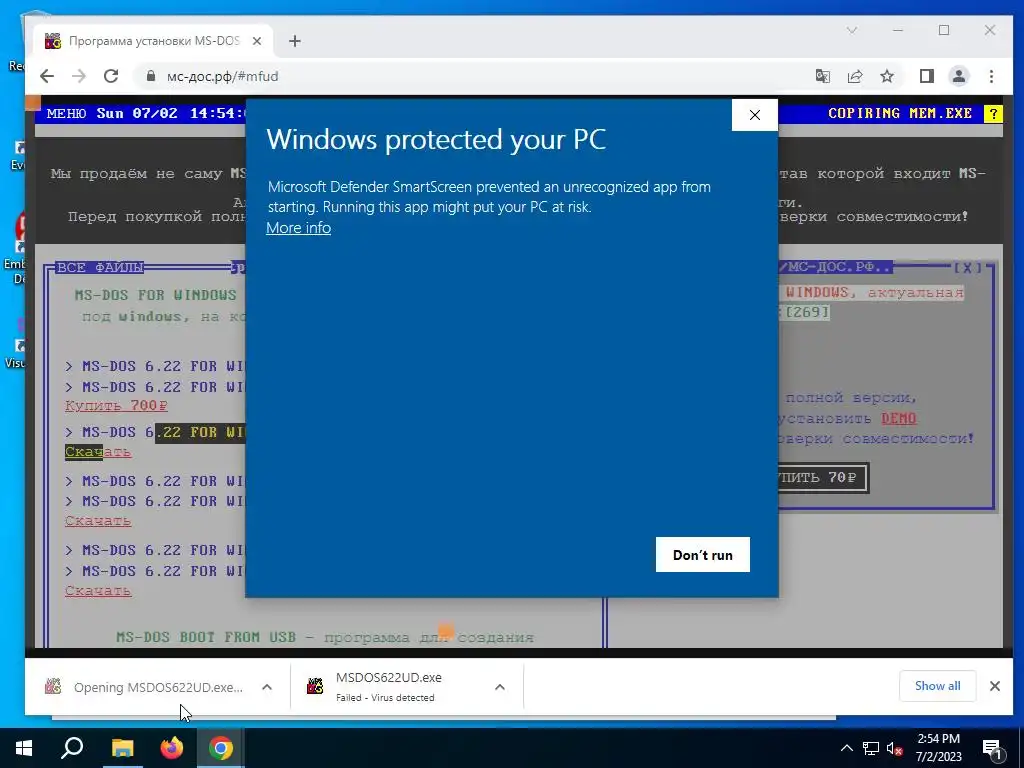The image size is (1024, 768).
Task: Close the downloads bar
Action: tap(995, 686)
